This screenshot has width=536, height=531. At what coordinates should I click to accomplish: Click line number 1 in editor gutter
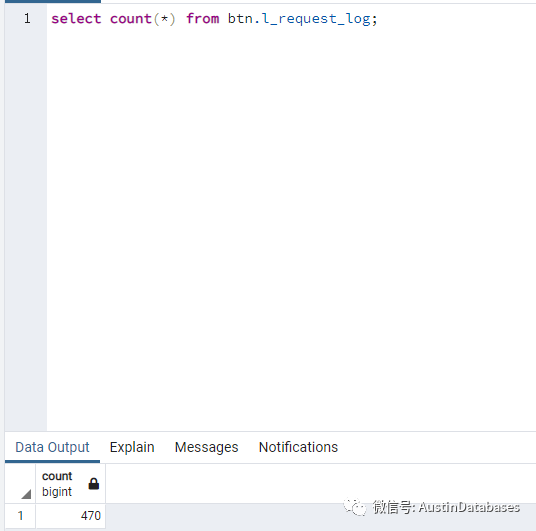coord(27,18)
